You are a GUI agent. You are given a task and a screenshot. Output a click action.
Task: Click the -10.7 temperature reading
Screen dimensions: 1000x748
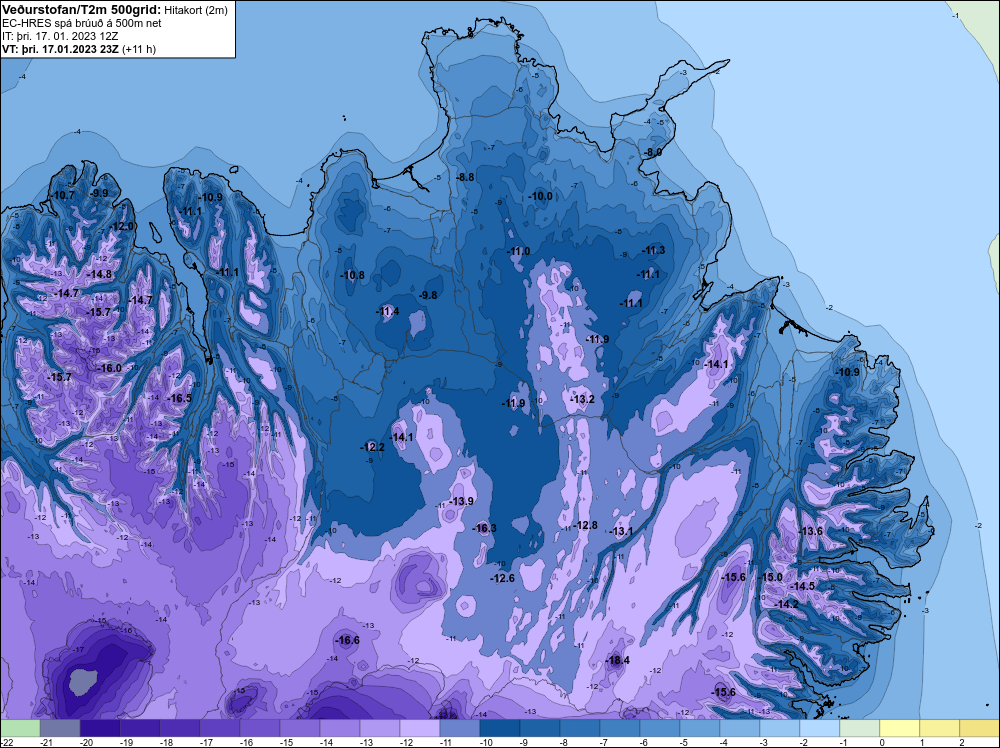[x=63, y=195]
